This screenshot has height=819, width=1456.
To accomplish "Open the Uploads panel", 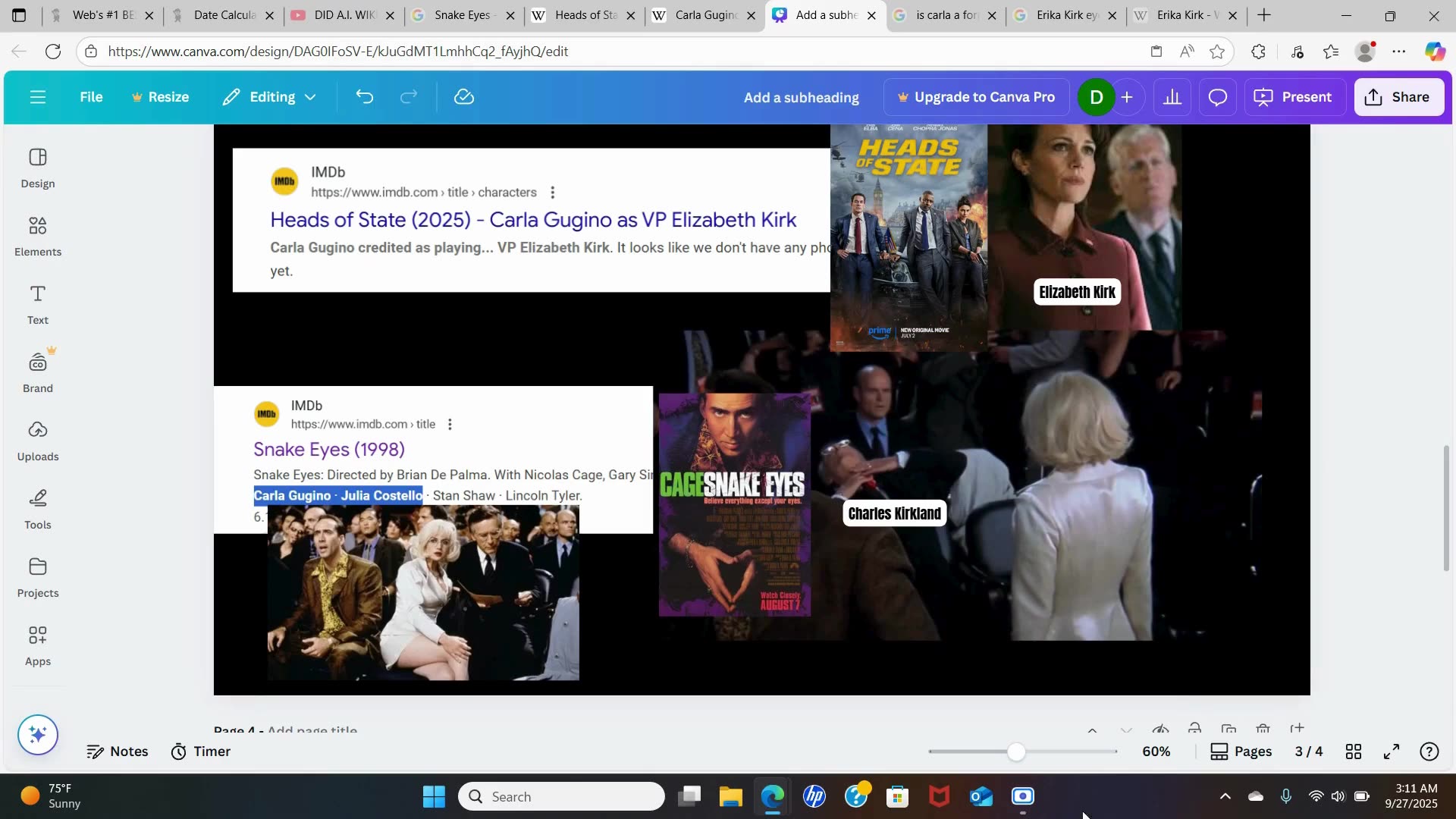I will coord(38,441).
